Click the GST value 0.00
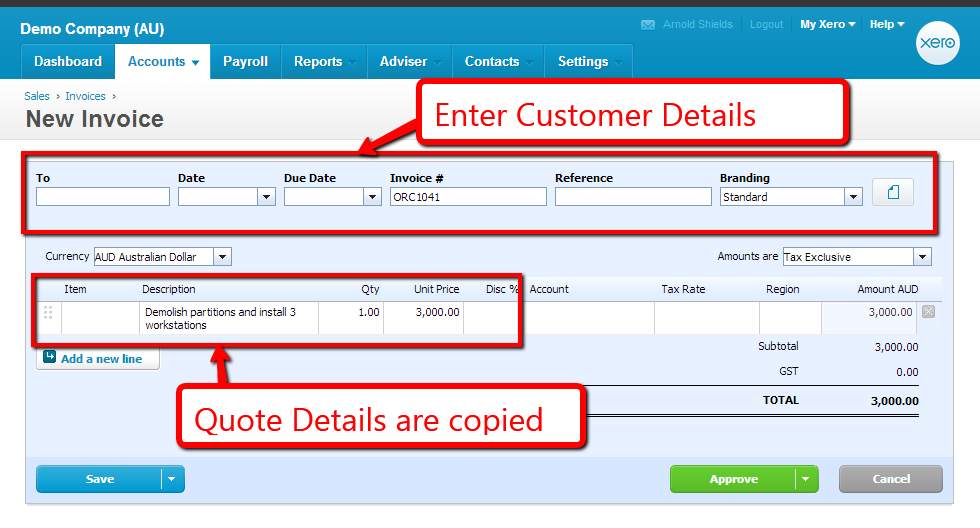Image resolution: width=980 pixels, height=528 pixels. 907,372
